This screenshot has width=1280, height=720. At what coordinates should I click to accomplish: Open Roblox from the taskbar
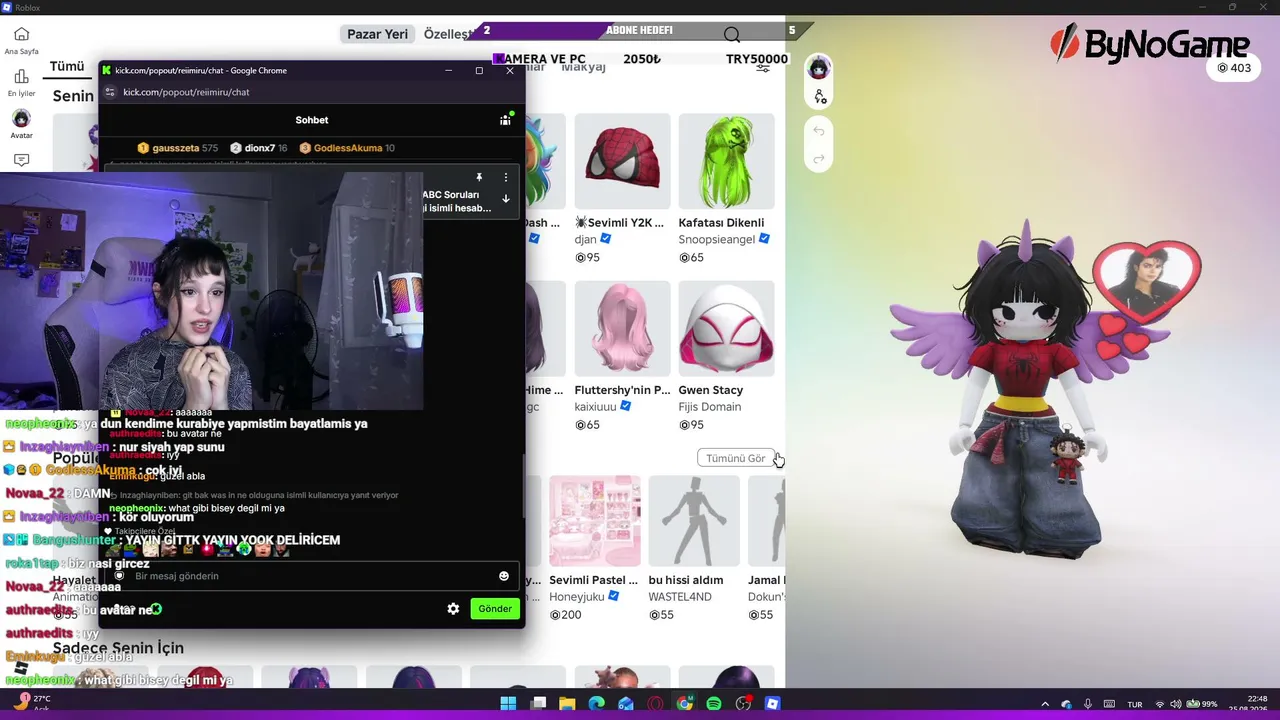772,704
